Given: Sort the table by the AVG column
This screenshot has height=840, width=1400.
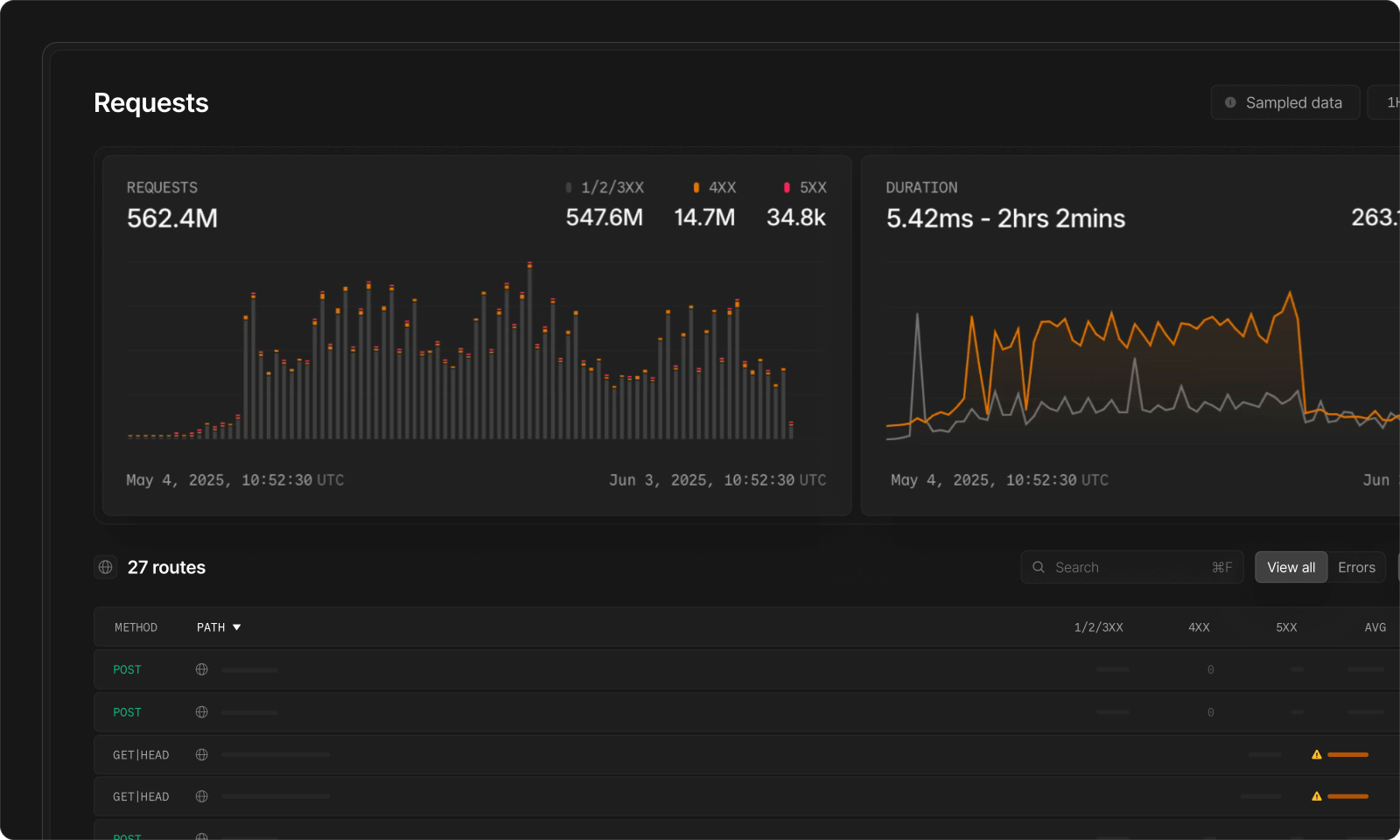Looking at the screenshot, I should tap(1375, 627).
